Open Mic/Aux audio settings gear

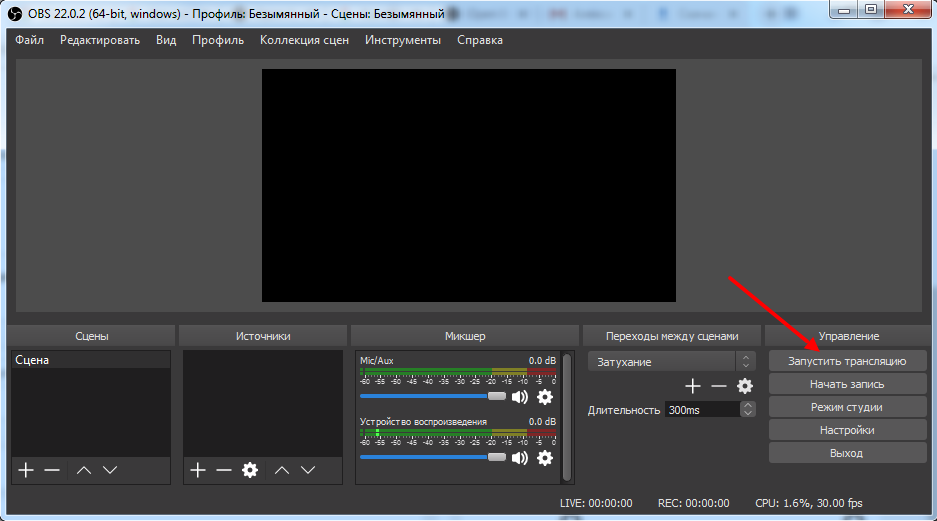(545, 397)
